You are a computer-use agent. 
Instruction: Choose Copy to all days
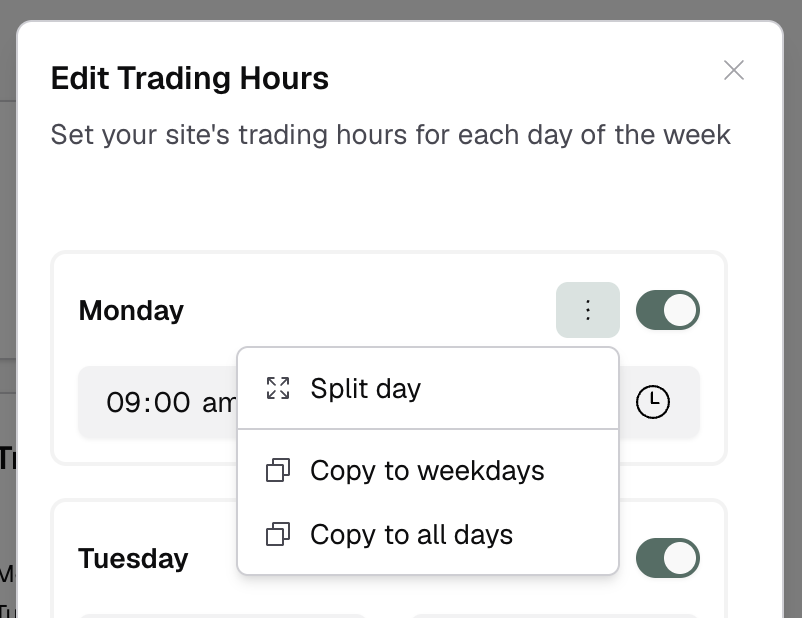point(412,534)
